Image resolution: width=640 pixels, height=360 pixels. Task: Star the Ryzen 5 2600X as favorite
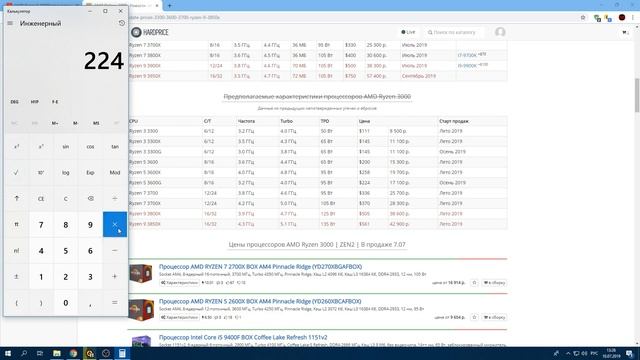pyautogui.click(x=474, y=317)
